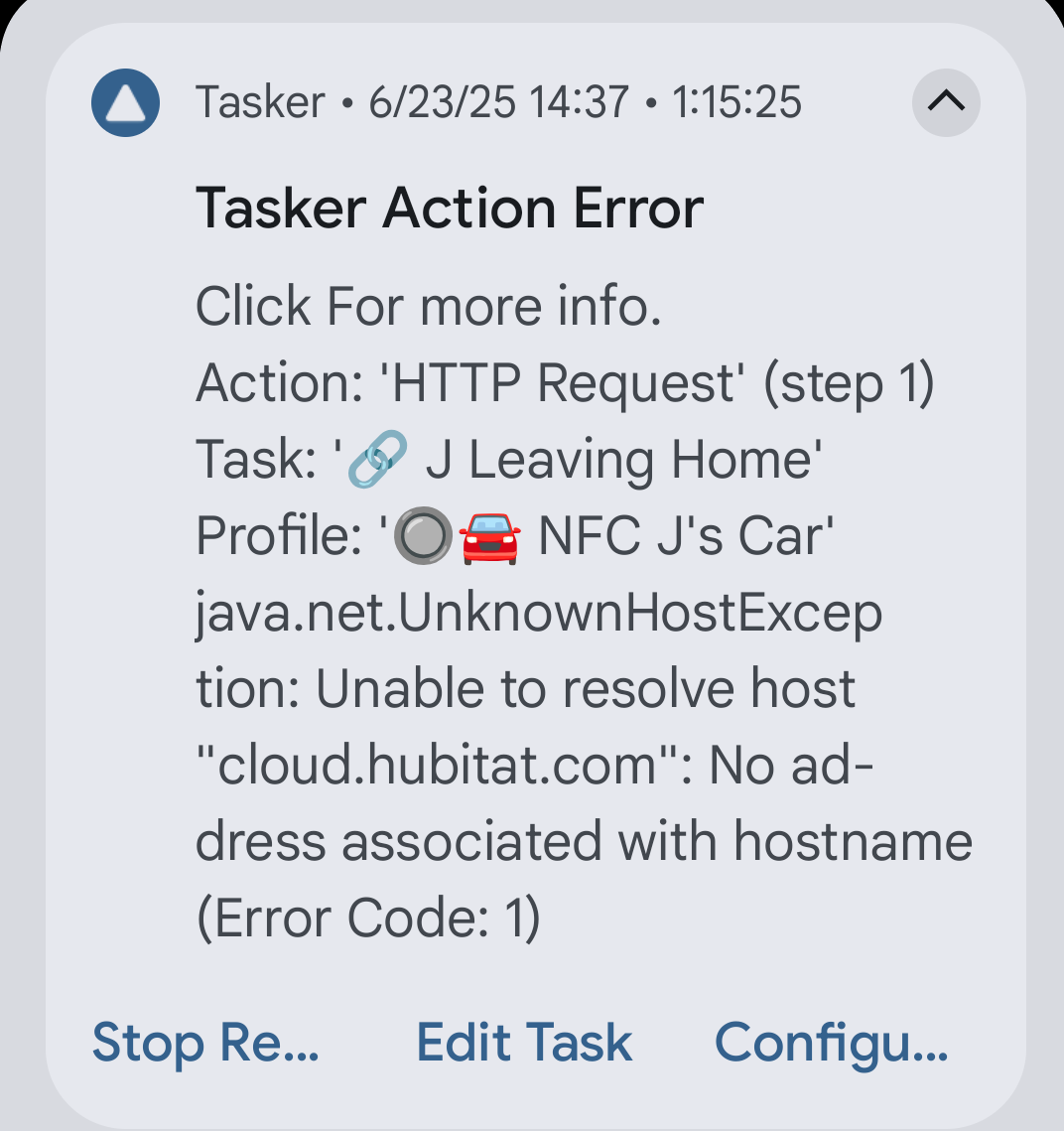
Task: Click the 1:15:25 elapsed timer
Action: pos(736,102)
